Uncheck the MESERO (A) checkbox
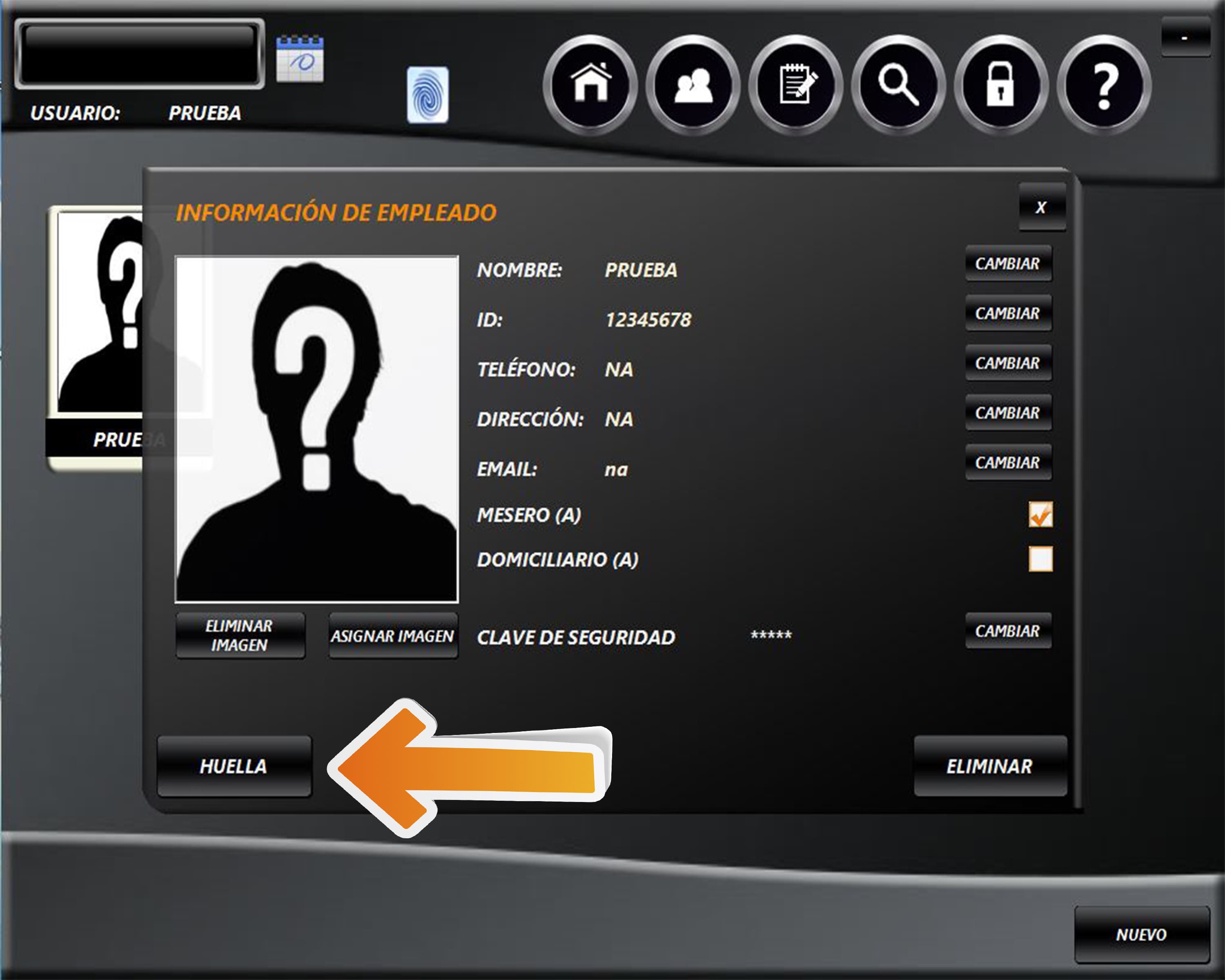Viewport: 1225px width, 980px height. pyautogui.click(x=1040, y=514)
